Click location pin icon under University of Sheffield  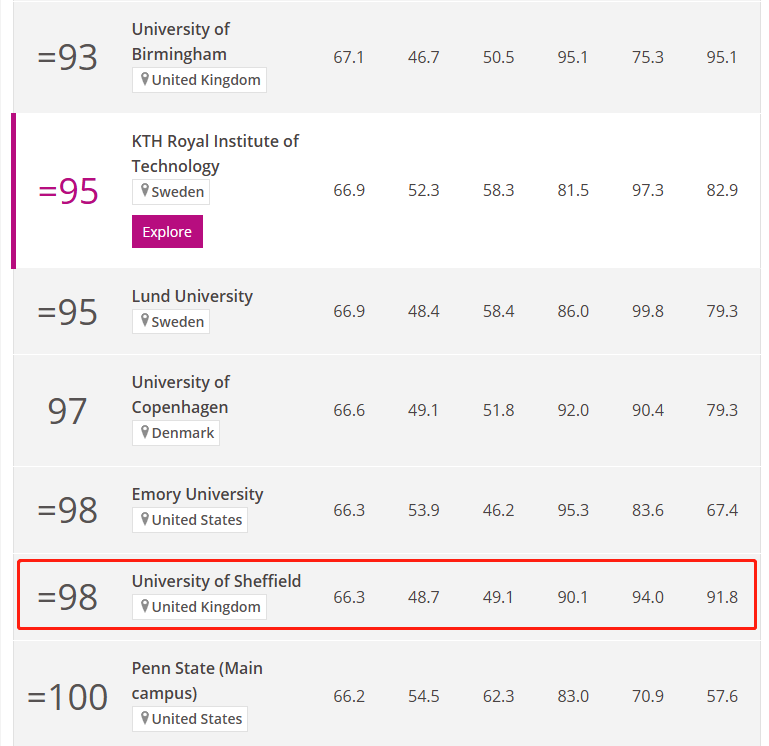[145, 606]
